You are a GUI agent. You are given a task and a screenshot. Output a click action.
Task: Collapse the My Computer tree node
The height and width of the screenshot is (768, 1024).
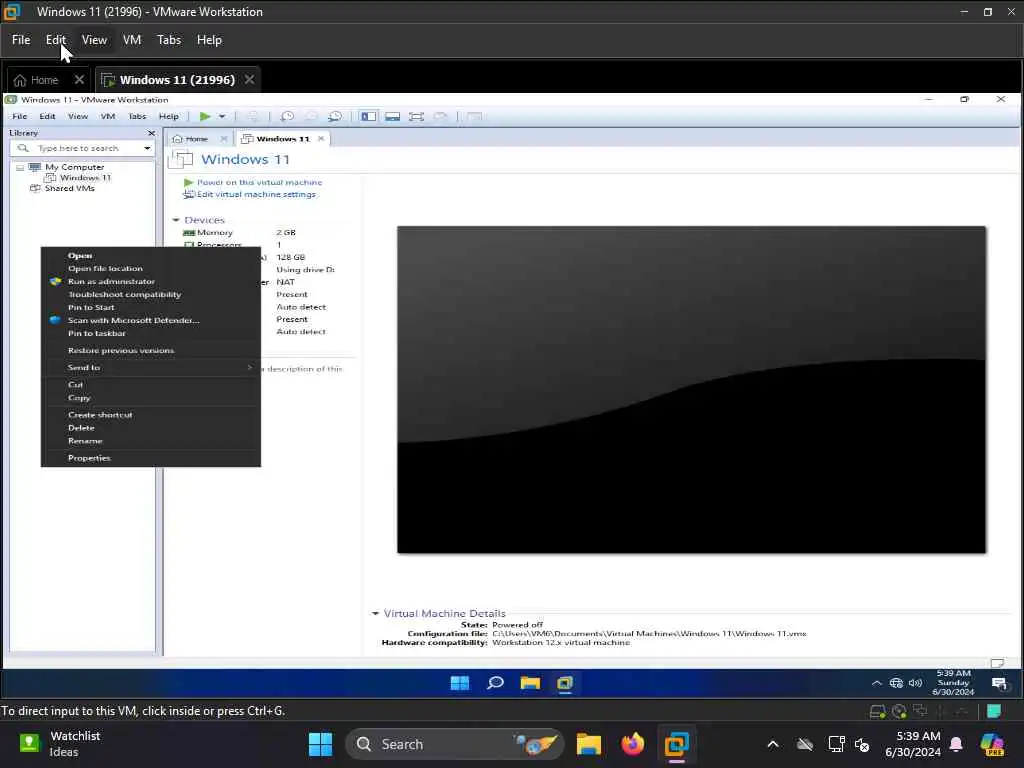click(x=20, y=167)
